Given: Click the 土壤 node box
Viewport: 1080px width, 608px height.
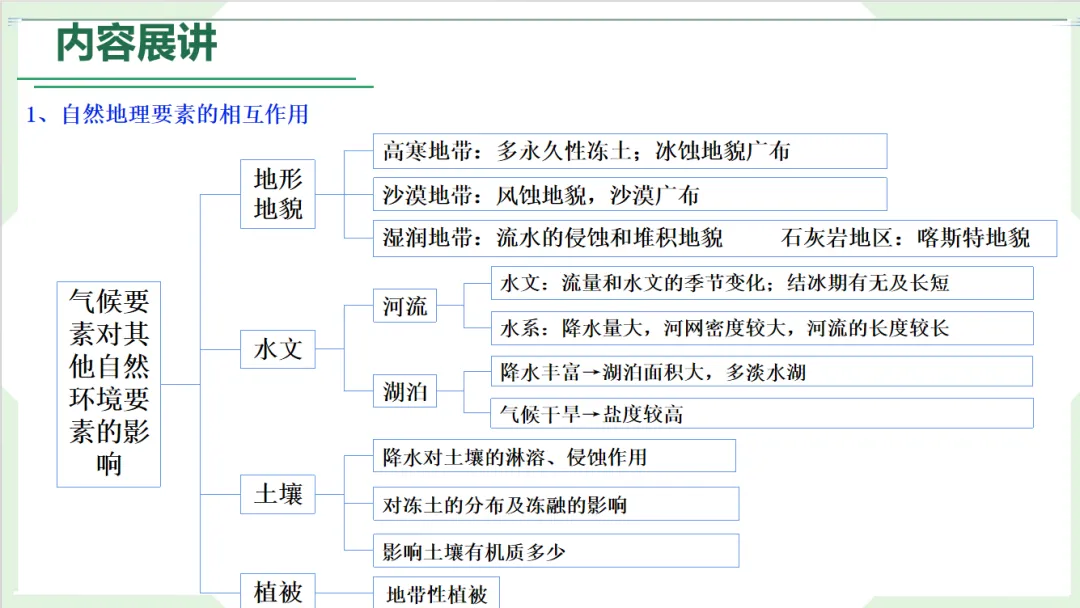Looking at the screenshot, I should click(278, 494).
